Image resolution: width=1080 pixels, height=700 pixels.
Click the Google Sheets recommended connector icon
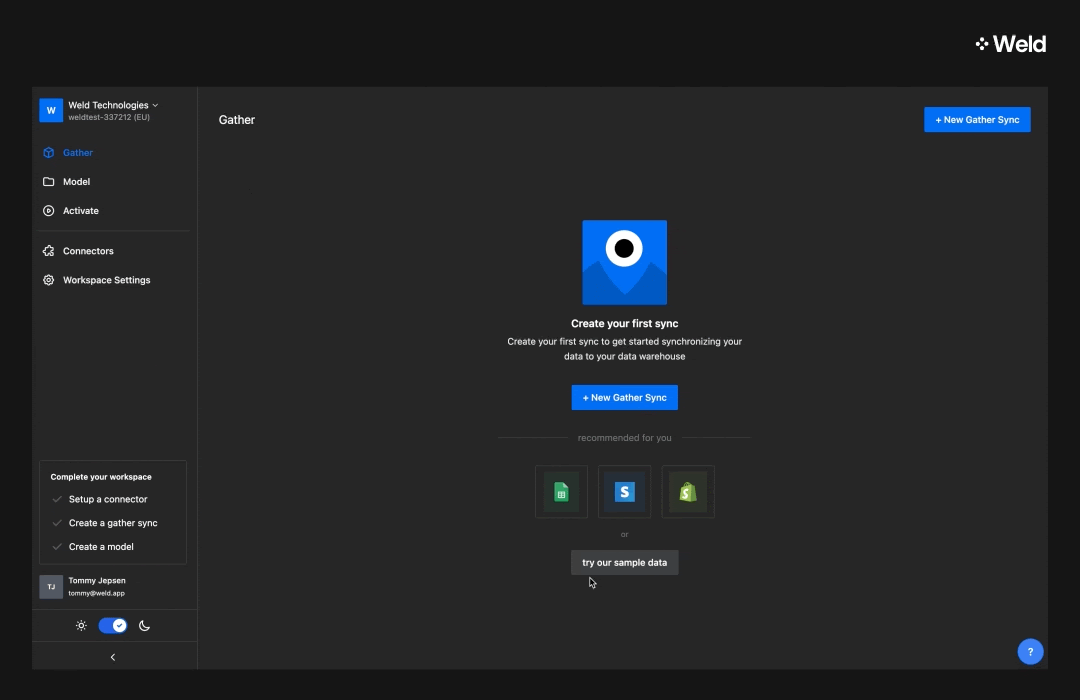pyautogui.click(x=561, y=492)
